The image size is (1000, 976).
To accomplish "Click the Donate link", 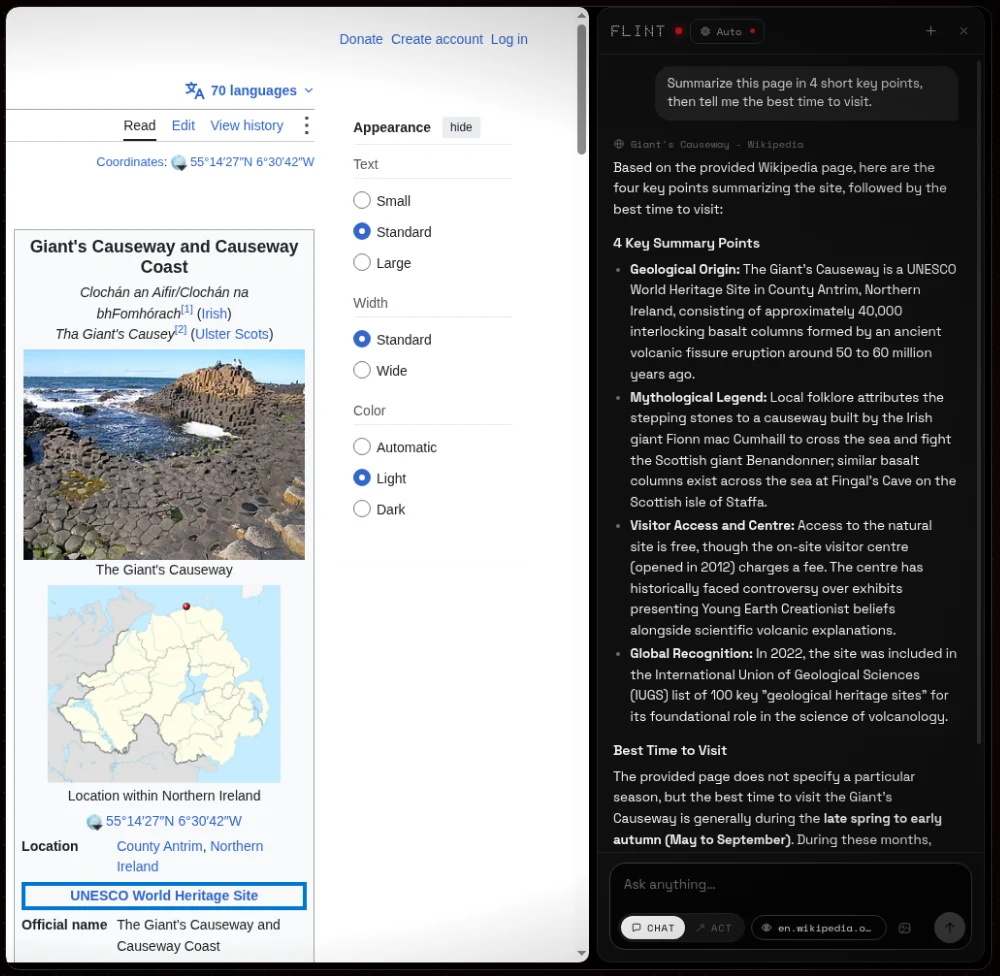I will coord(361,40).
